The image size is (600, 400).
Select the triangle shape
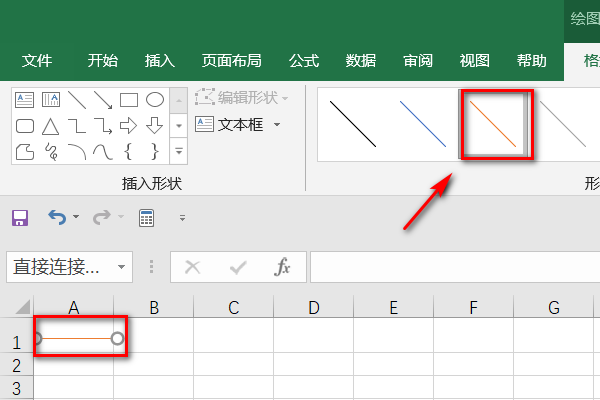pyautogui.click(x=51, y=126)
